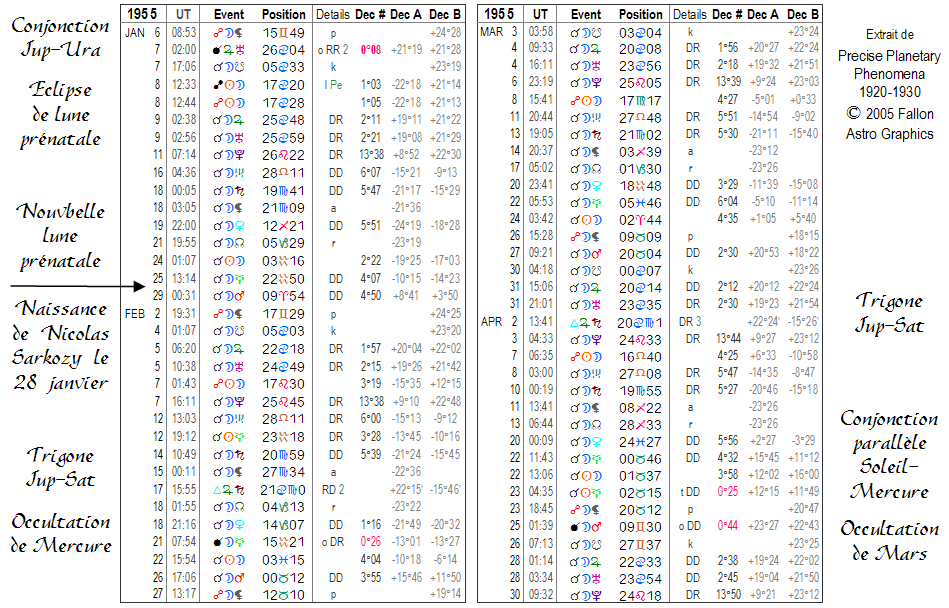Click the UT time 12:44

click(183, 103)
